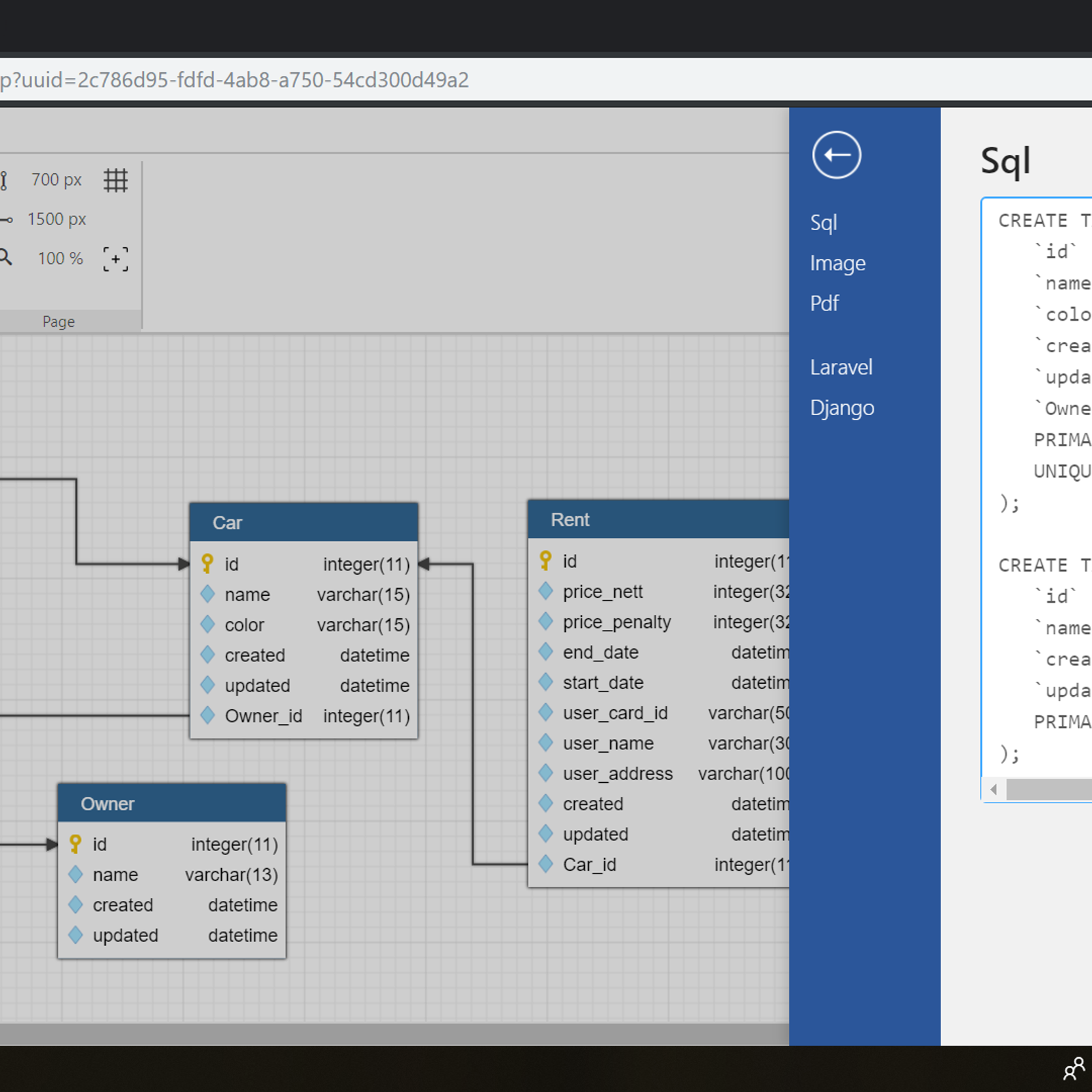This screenshot has width=1092, height=1092.
Task: Click integer(11) type of Owner_id
Action: click(367, 716)
